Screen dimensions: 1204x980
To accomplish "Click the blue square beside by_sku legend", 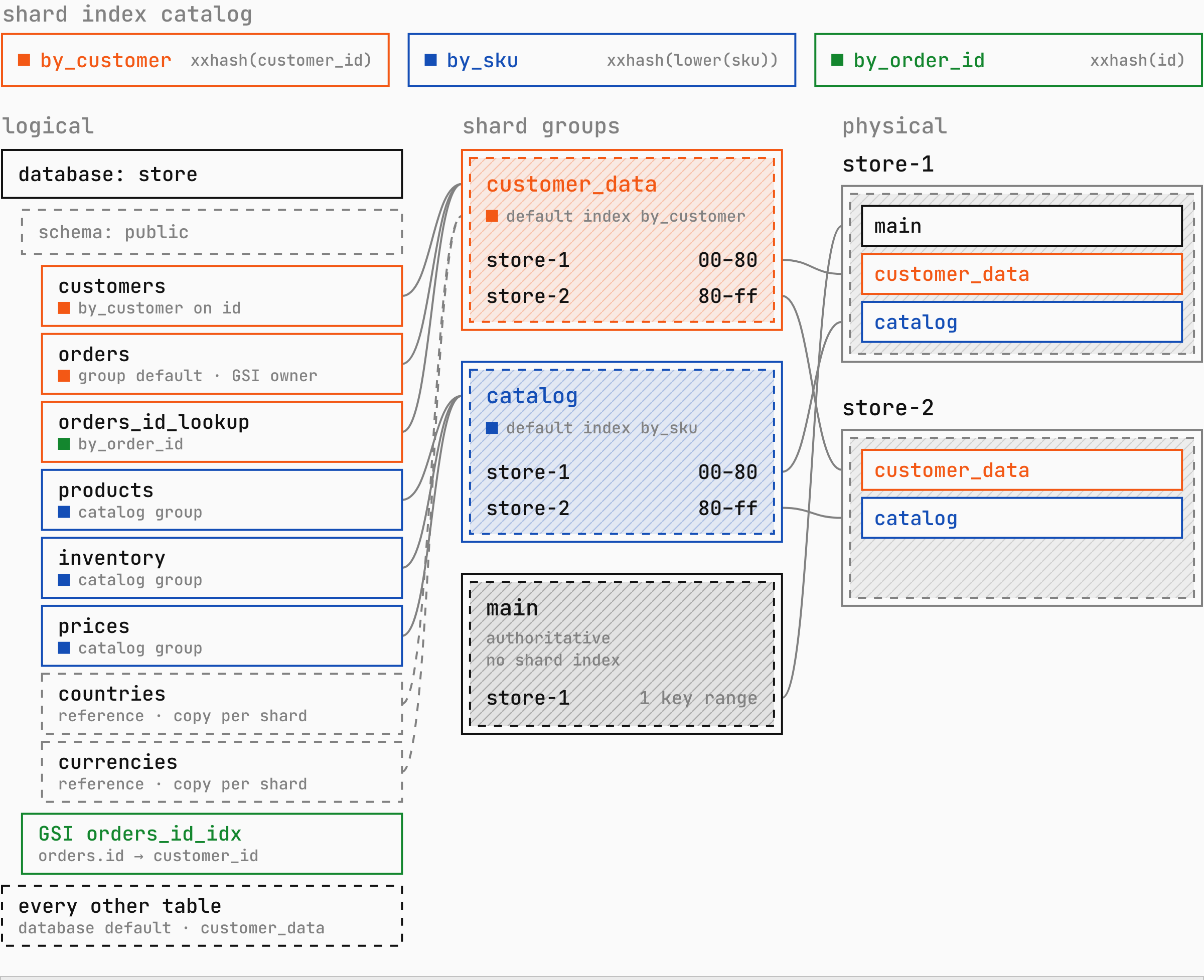I will (430, 60).
